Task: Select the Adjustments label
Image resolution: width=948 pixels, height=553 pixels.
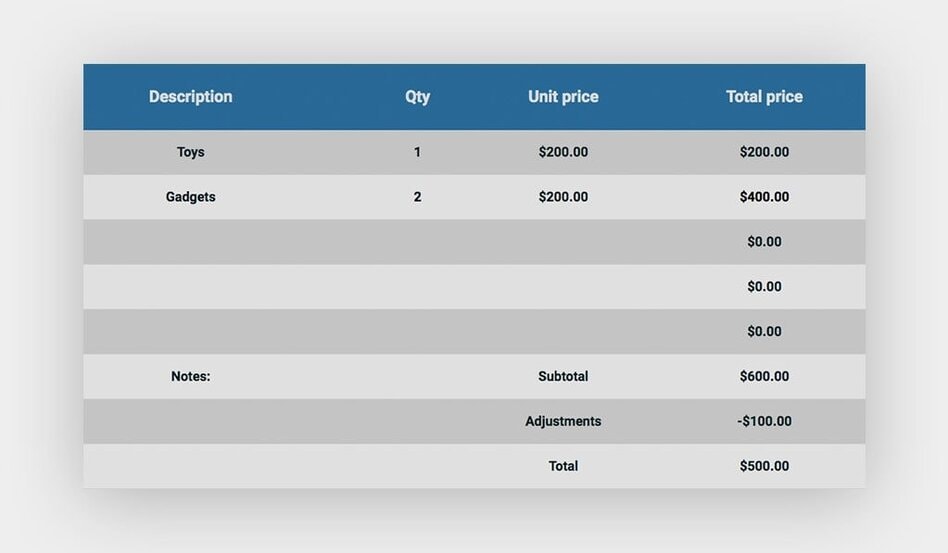Action: 563,421
